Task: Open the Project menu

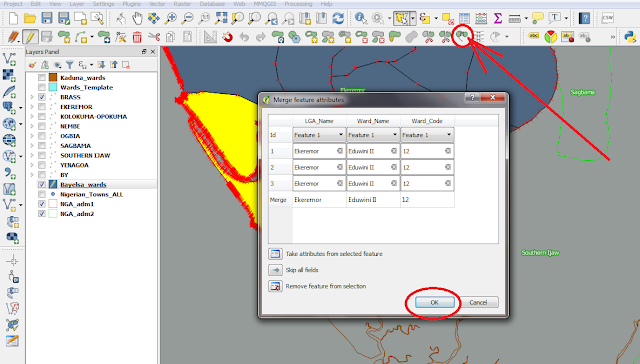Action: [13, 4]
